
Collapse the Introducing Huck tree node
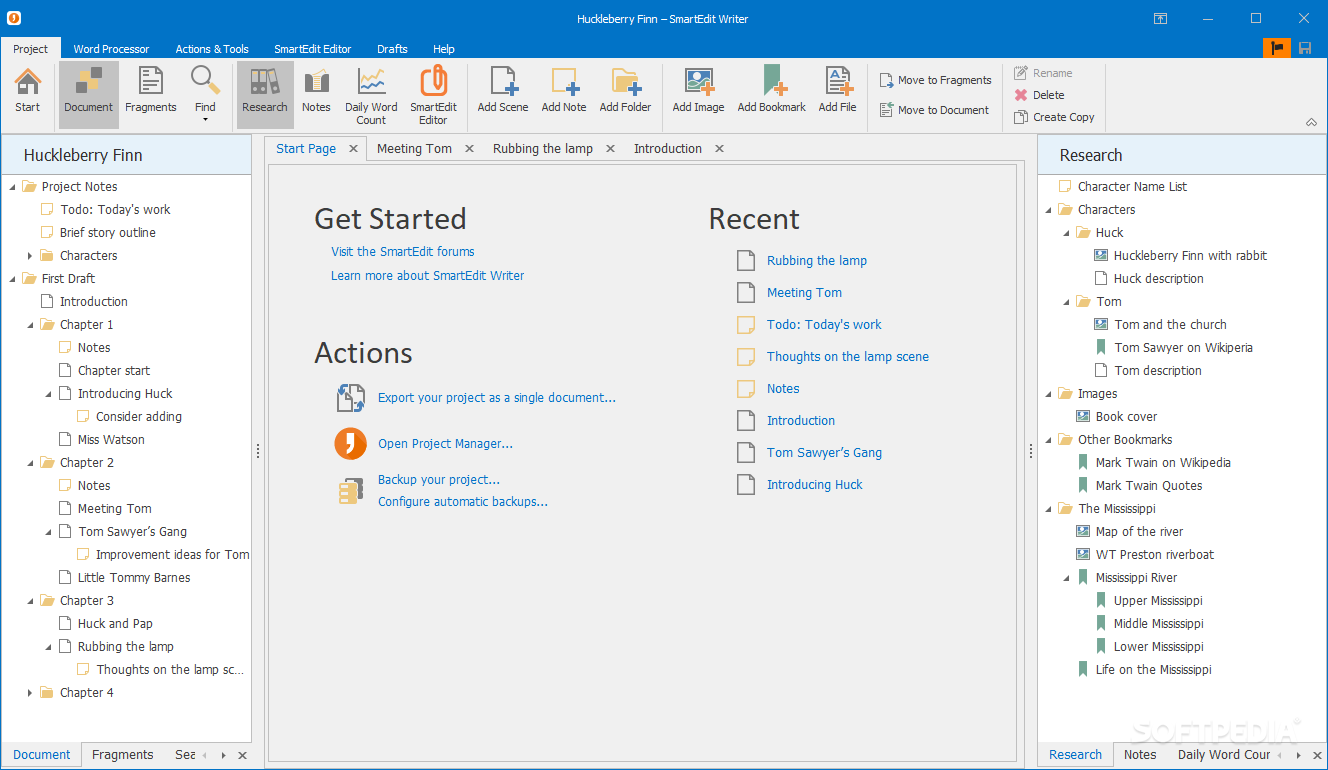click(x=48, y=394)
